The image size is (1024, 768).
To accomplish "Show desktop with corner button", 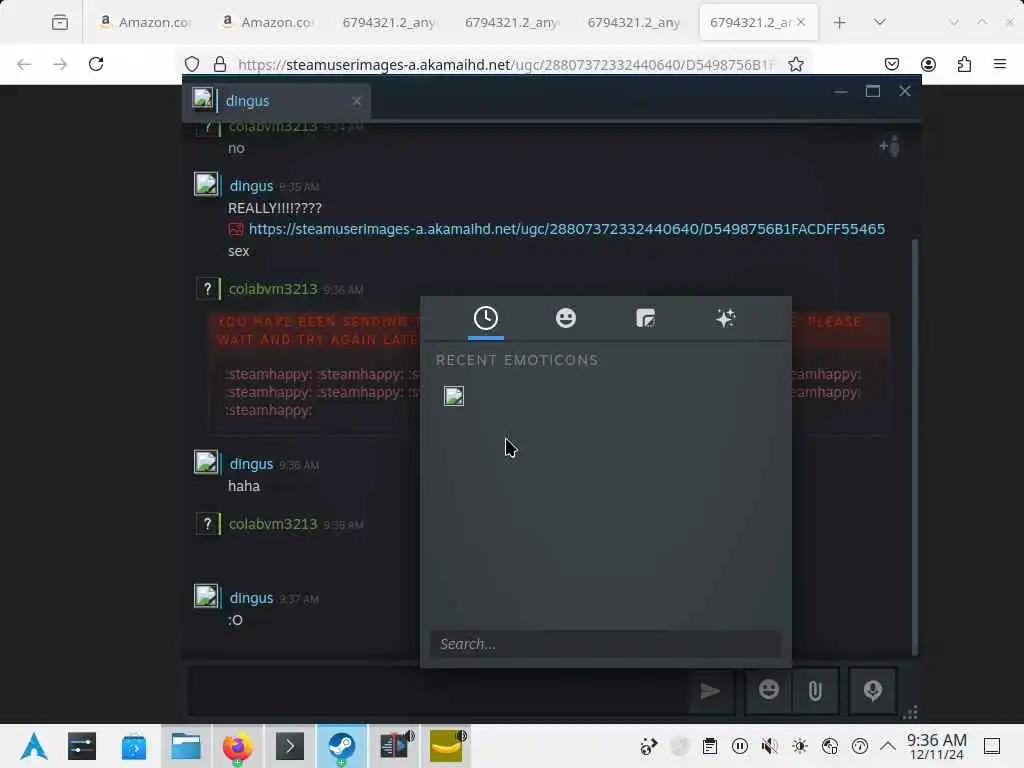I will tap(992, 746).
